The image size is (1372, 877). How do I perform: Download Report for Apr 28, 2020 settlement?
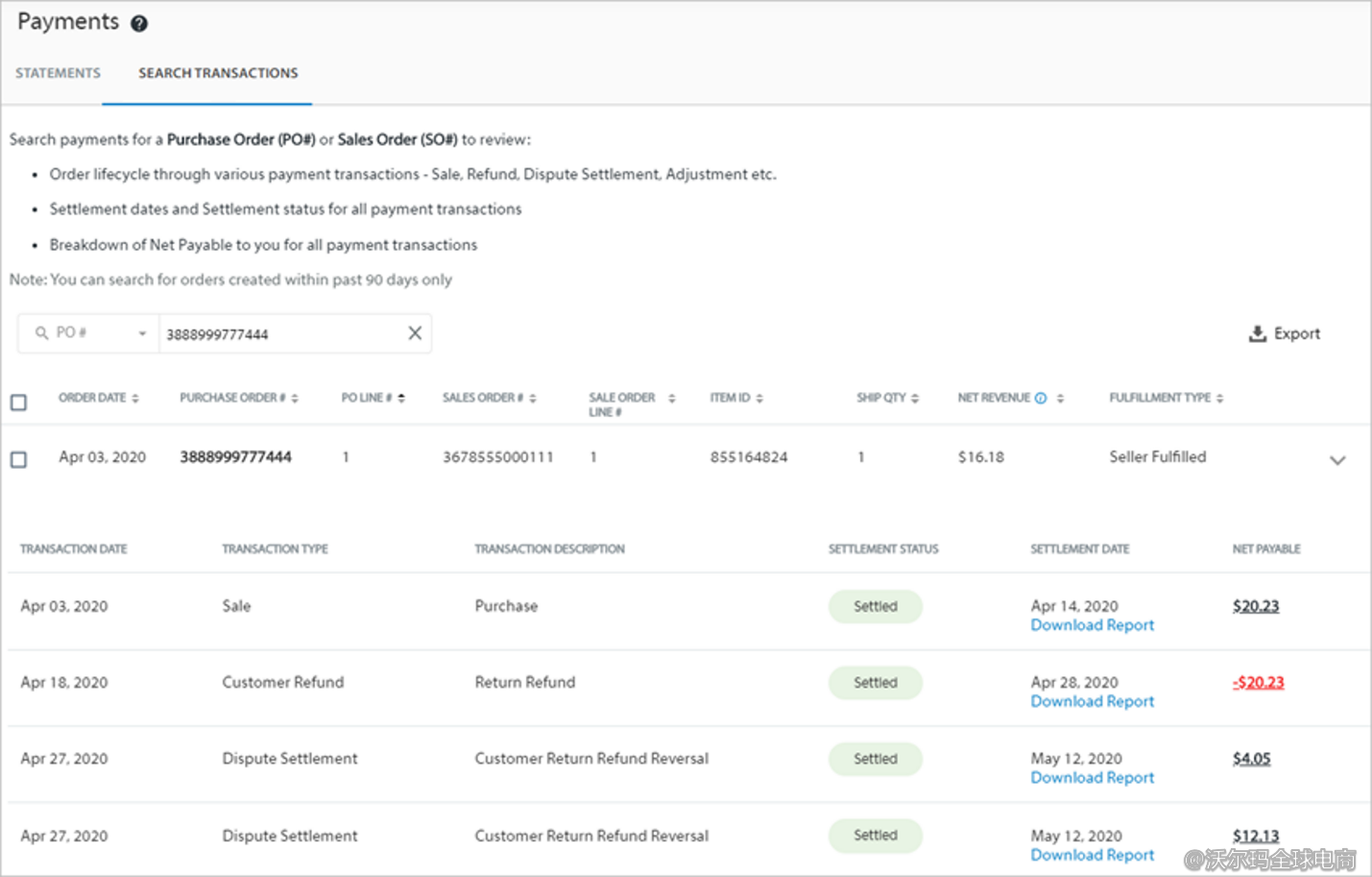point(1092,702)
